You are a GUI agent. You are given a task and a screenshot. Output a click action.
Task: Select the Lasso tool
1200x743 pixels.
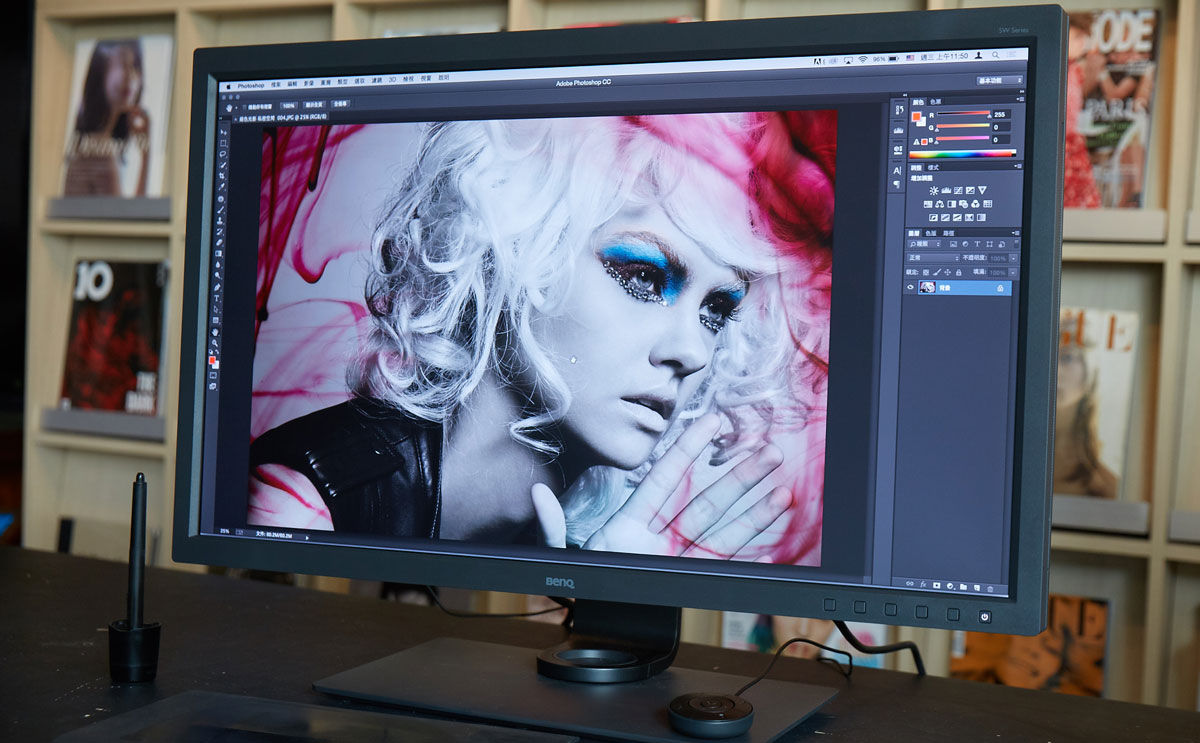pyautogui.click(x=223, y=154)
